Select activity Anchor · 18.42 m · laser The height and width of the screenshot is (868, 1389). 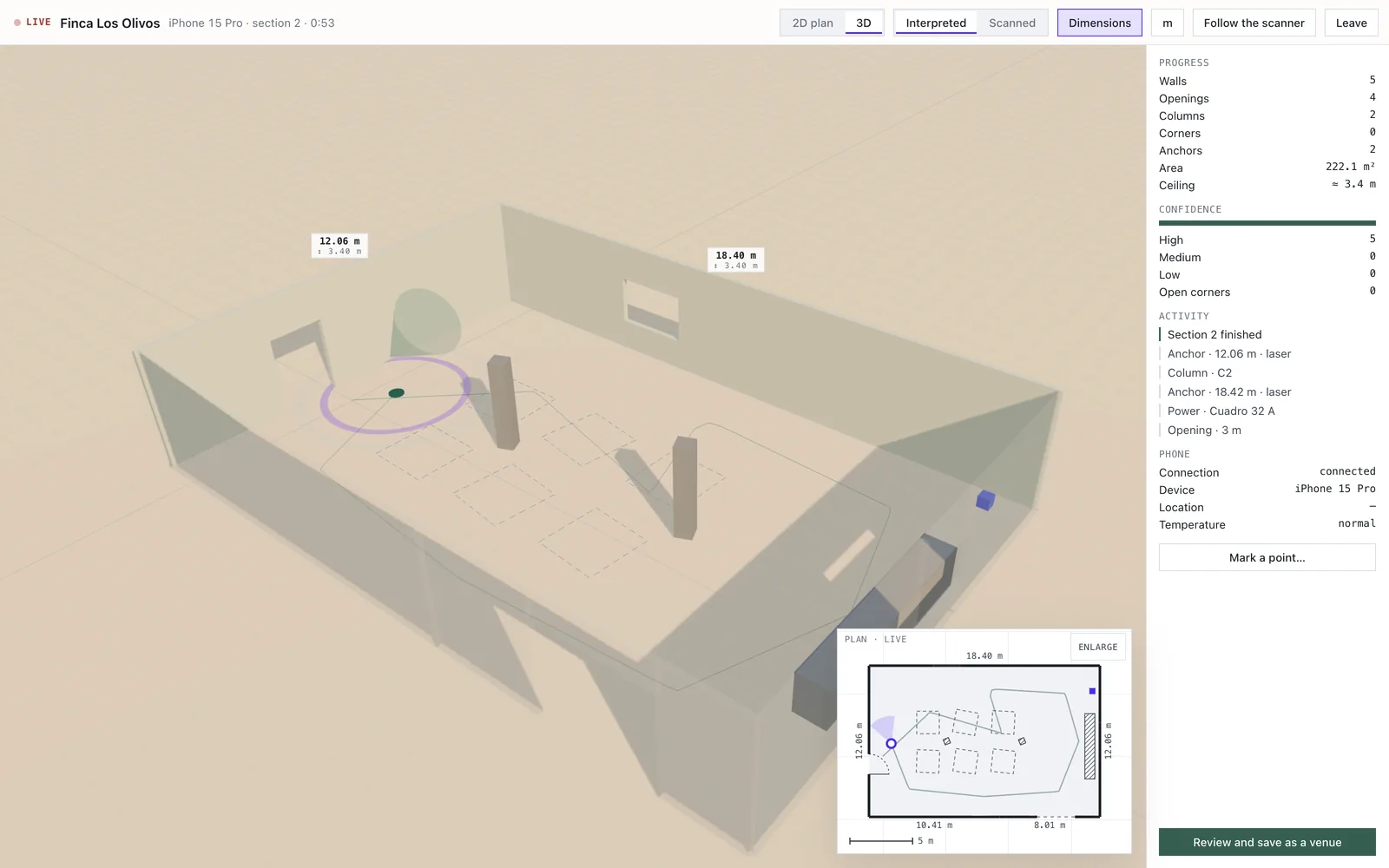point(1267,391)
